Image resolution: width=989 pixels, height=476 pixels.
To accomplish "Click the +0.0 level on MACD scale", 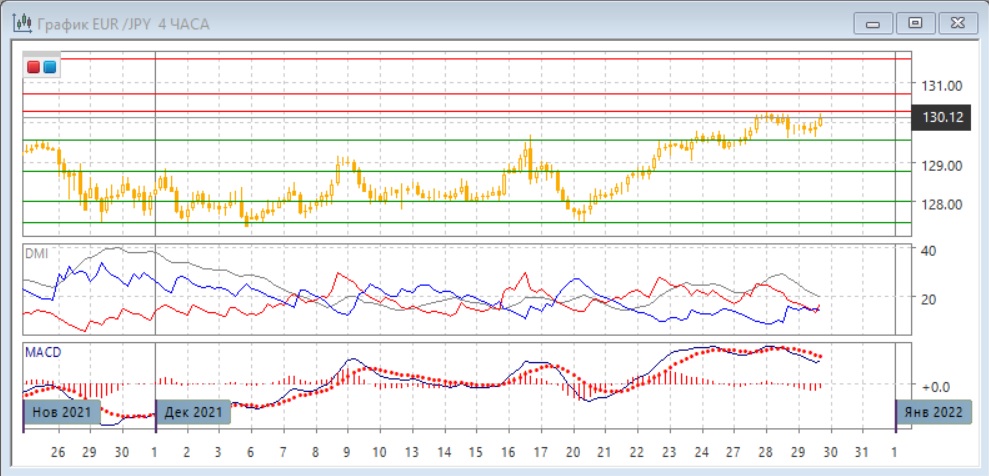I will pos(936,386).
